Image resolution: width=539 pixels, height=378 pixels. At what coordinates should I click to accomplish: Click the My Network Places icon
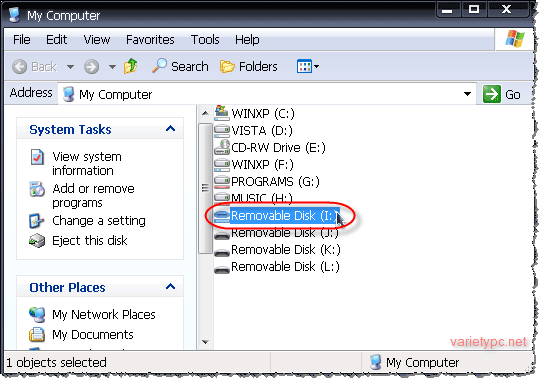click(37, 314)
